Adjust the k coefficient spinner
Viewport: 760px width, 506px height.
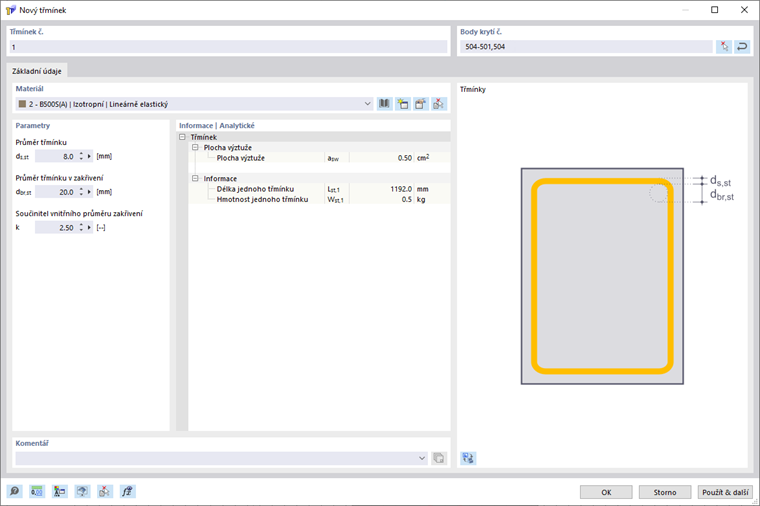click(81, 227)
